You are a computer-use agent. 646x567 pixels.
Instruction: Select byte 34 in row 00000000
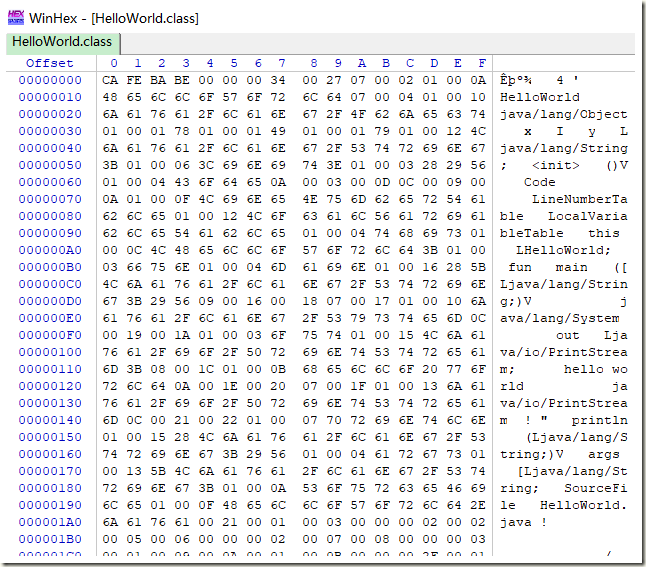click(x=278, y=80)
